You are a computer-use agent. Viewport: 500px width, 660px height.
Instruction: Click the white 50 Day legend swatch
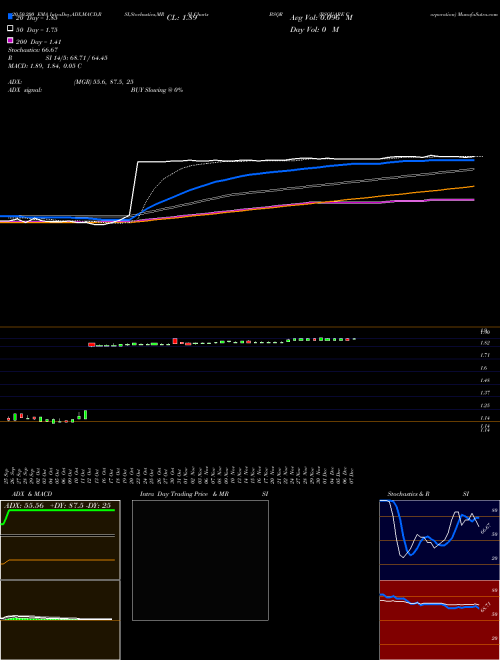pos(10,28)
